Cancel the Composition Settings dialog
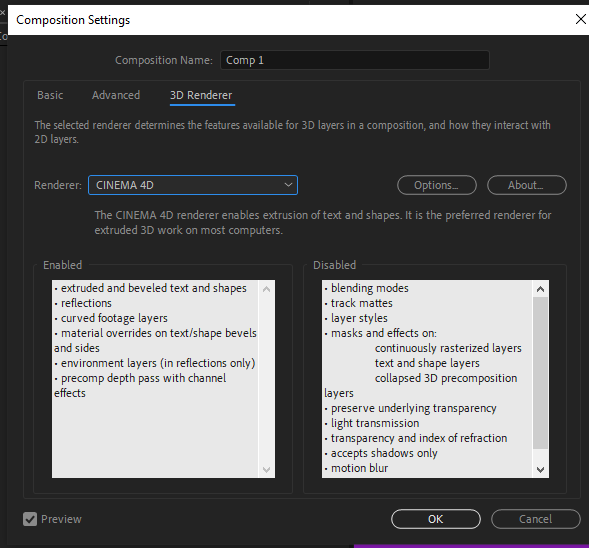The image size is (589, 548). 536,519
